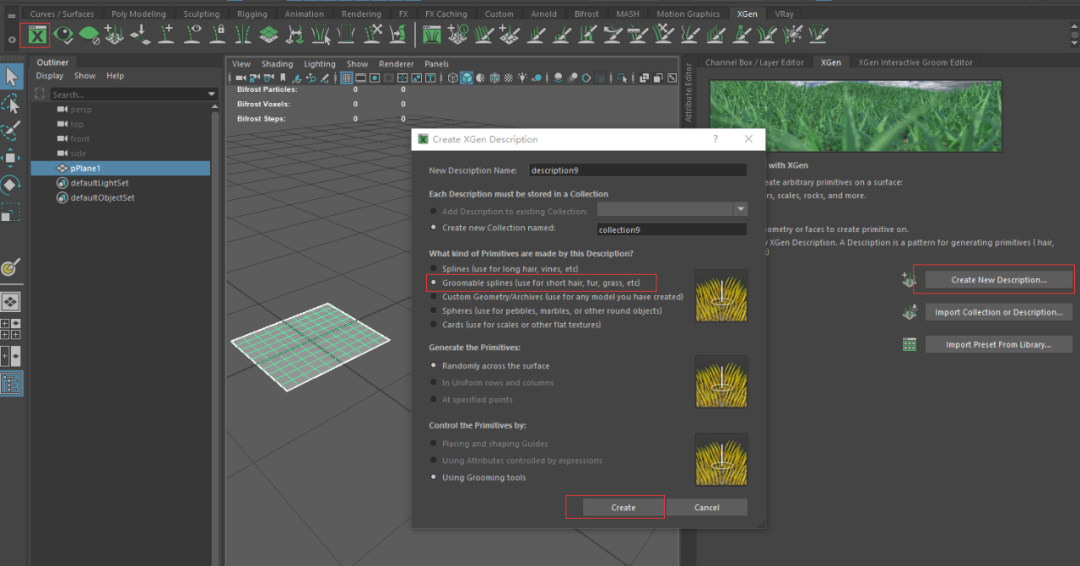Click the single-panel layout icon
1080x566 pixels.
[11, 302]
